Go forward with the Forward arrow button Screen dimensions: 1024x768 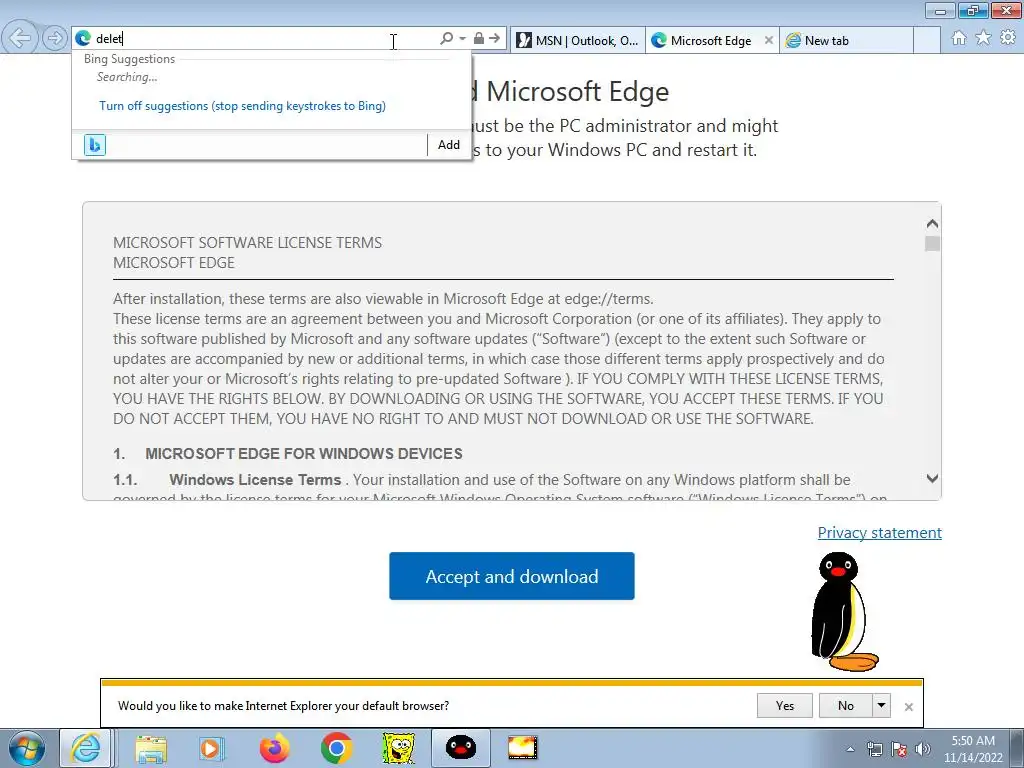tap(55, 39)
